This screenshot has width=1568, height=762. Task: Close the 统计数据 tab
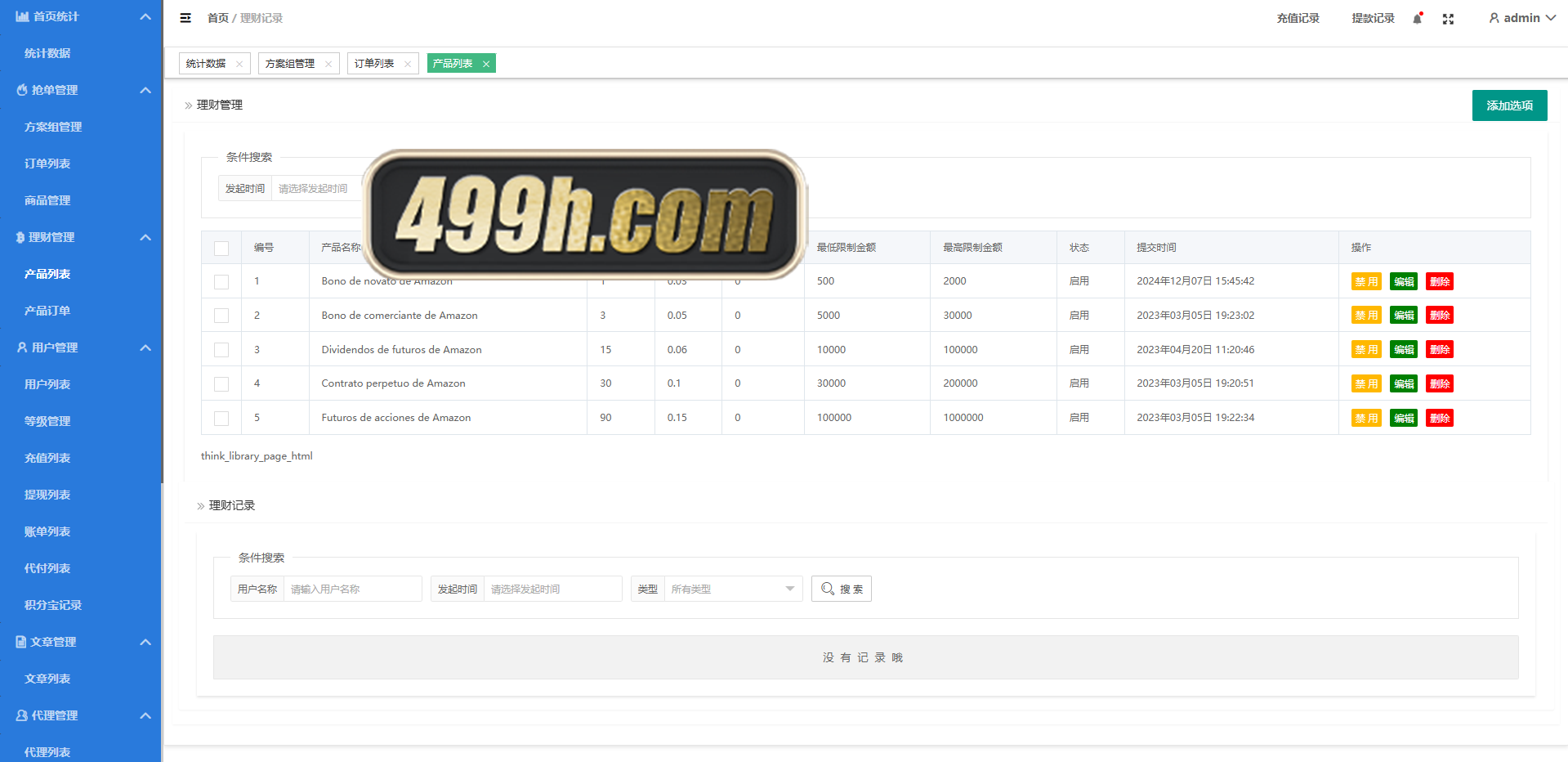pos(239,64)
